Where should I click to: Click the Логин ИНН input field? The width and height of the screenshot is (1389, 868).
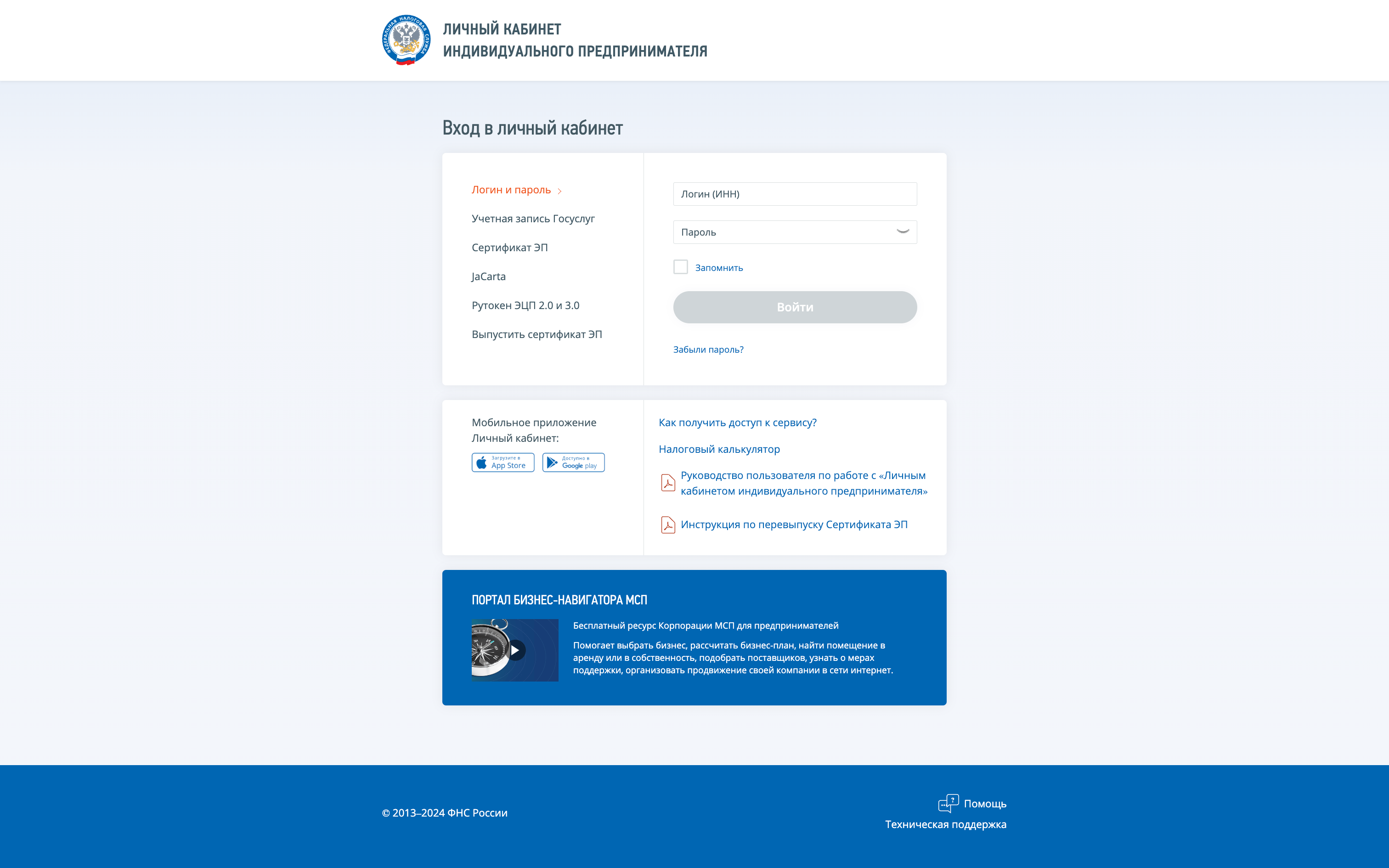(x=795, y=194)
